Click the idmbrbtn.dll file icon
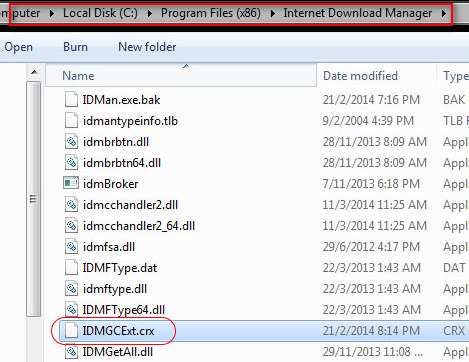Screen dimensions: 469x362 (x=71, y=141)
